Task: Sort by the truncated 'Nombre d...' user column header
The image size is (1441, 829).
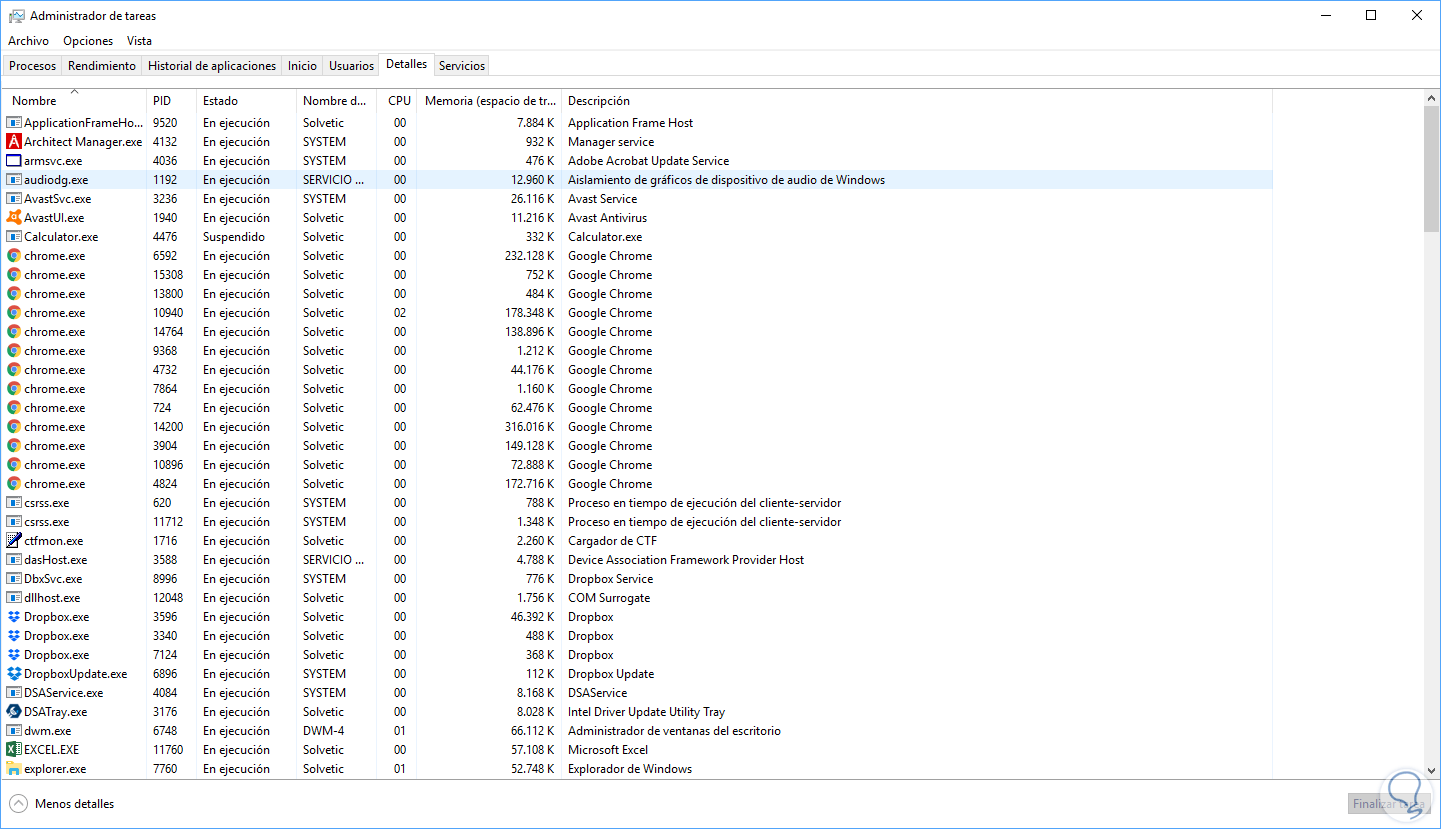Action: click(337, 101)
